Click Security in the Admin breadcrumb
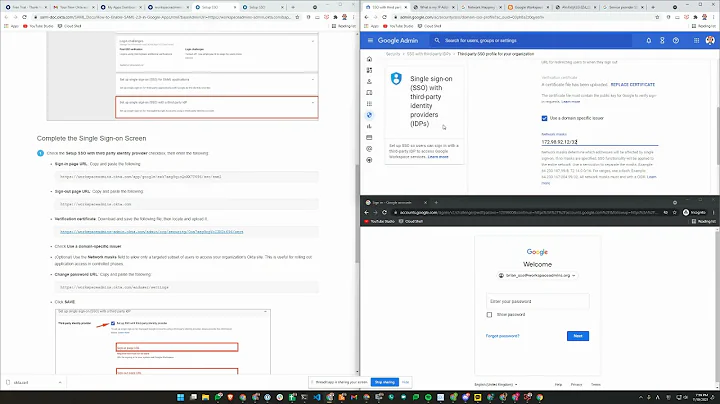720x404 pixels. pos(393,54)
